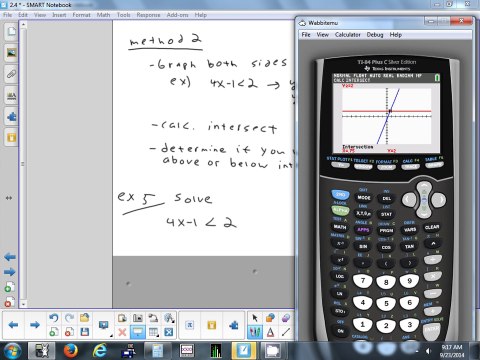Viewport: 480px width, 360px height.
Task: Click the puzzle piece add-on icon in bottom toolbar
Action: pyautogui.click(x=234, y=325)
